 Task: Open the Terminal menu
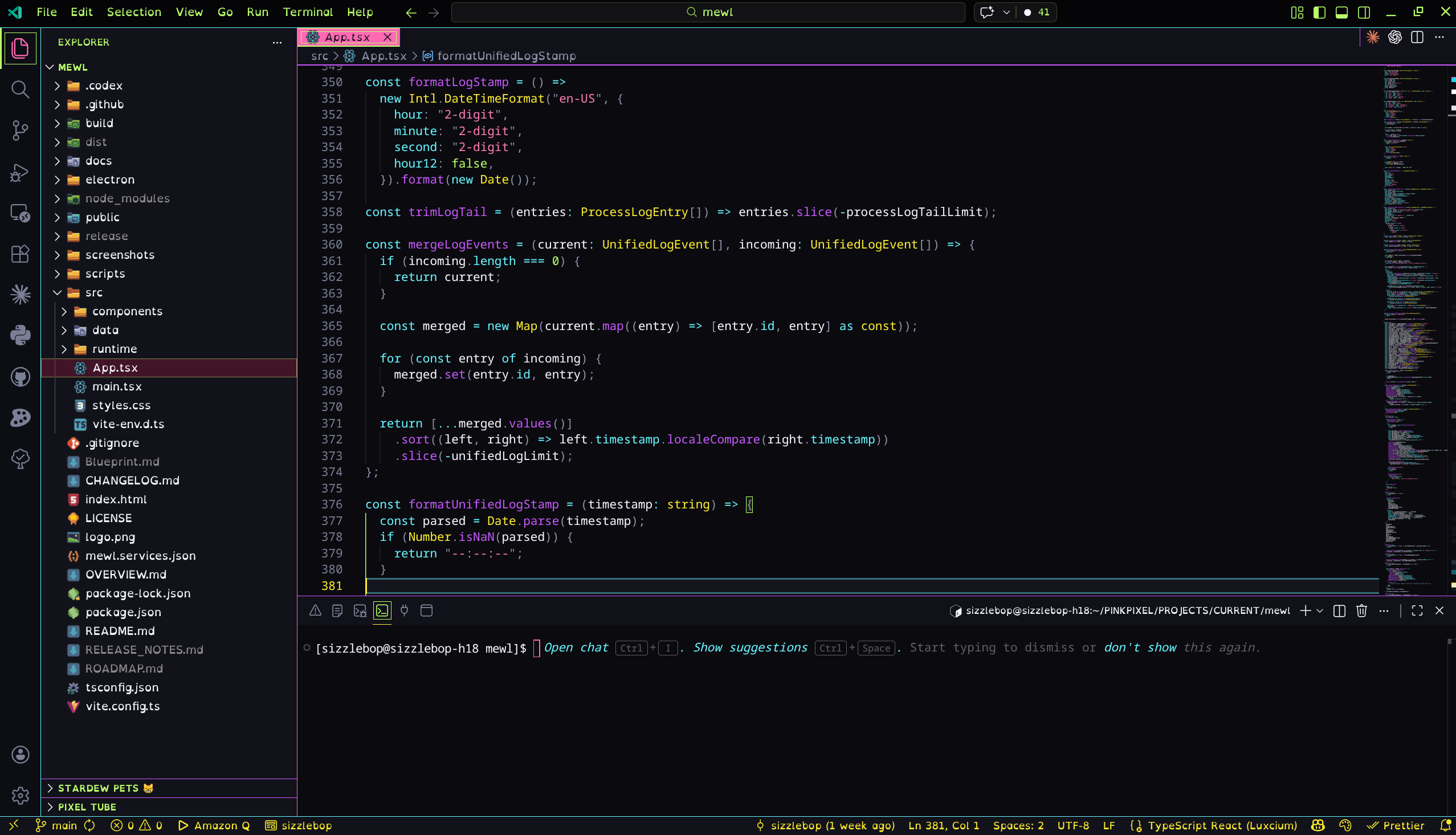coord(307,12)
